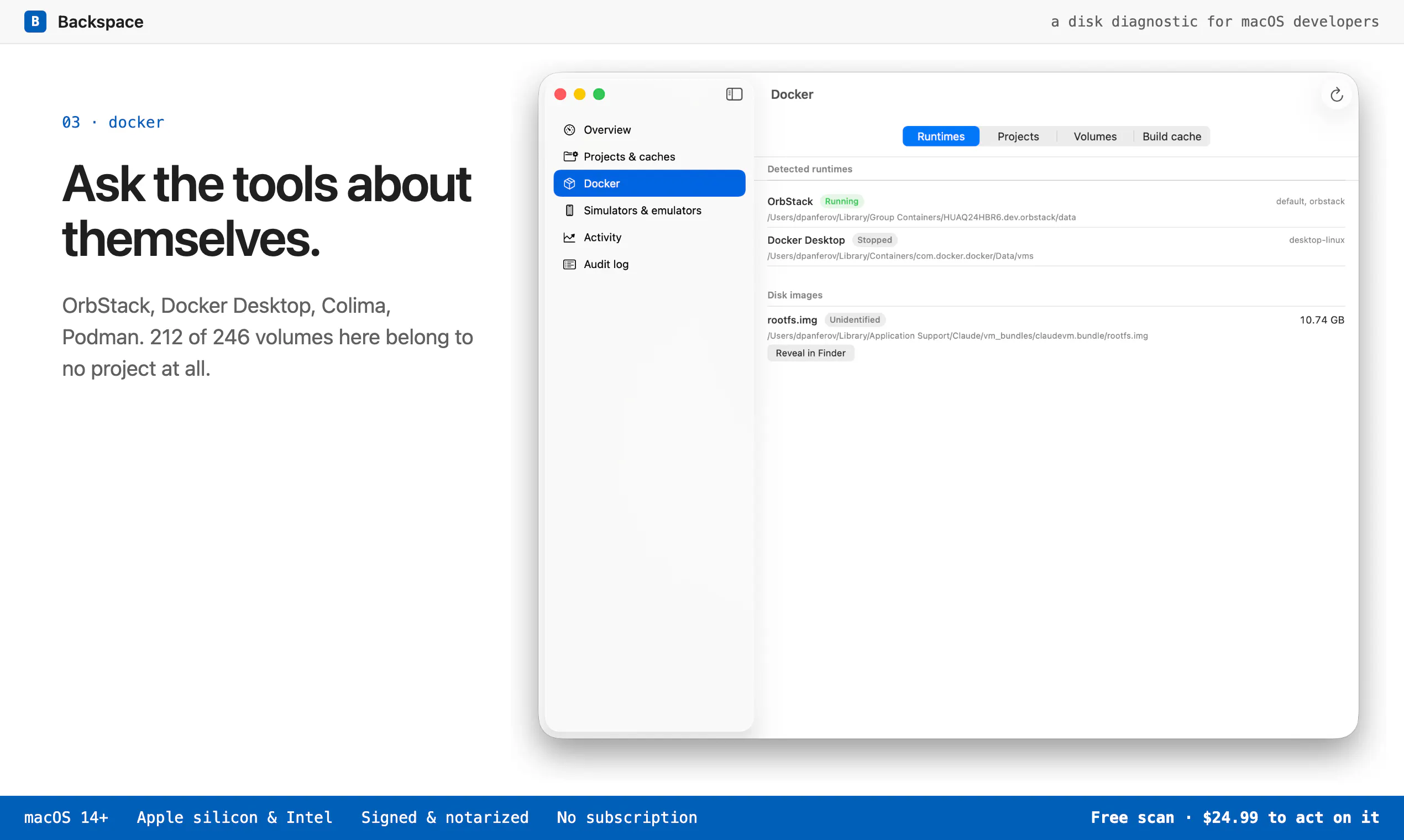Click the '03 · docker' section label

tap(113, 122)
